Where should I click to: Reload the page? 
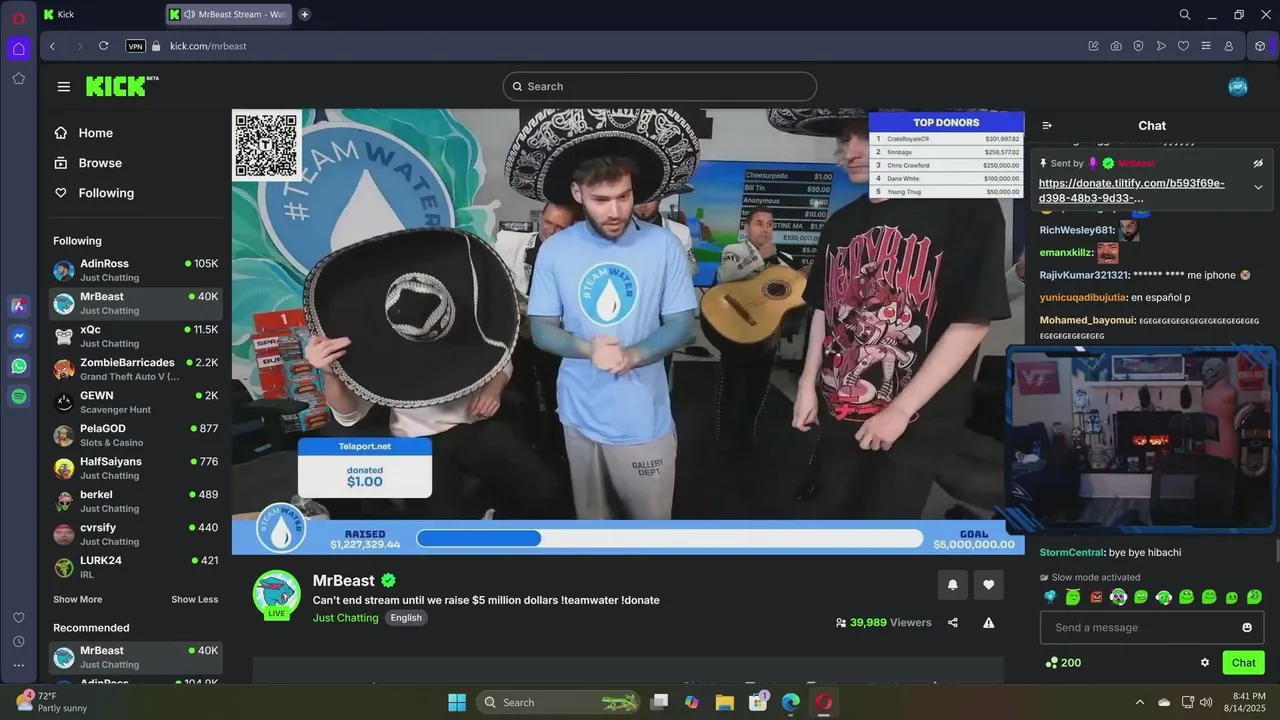[x=103, y=46]
